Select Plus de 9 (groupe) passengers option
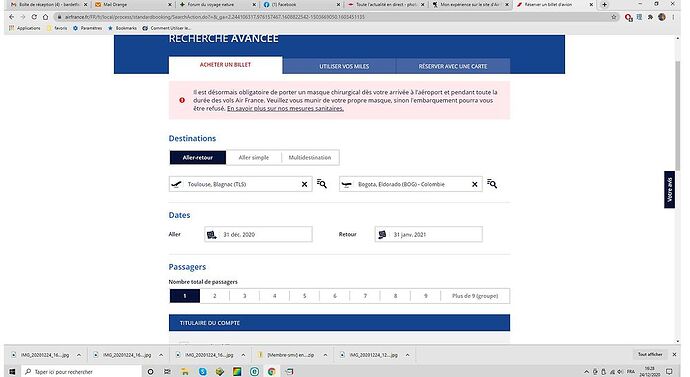The image size is (690, 377). coord(475,296)
